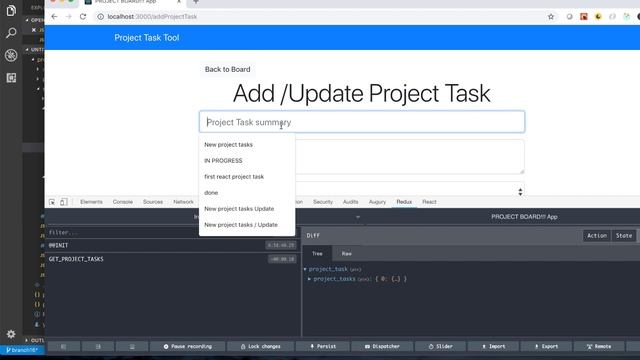640x360 pixels.
Task: Open the VS Code Debug icon
Action: pyautogui.click(x=11, y=55)
